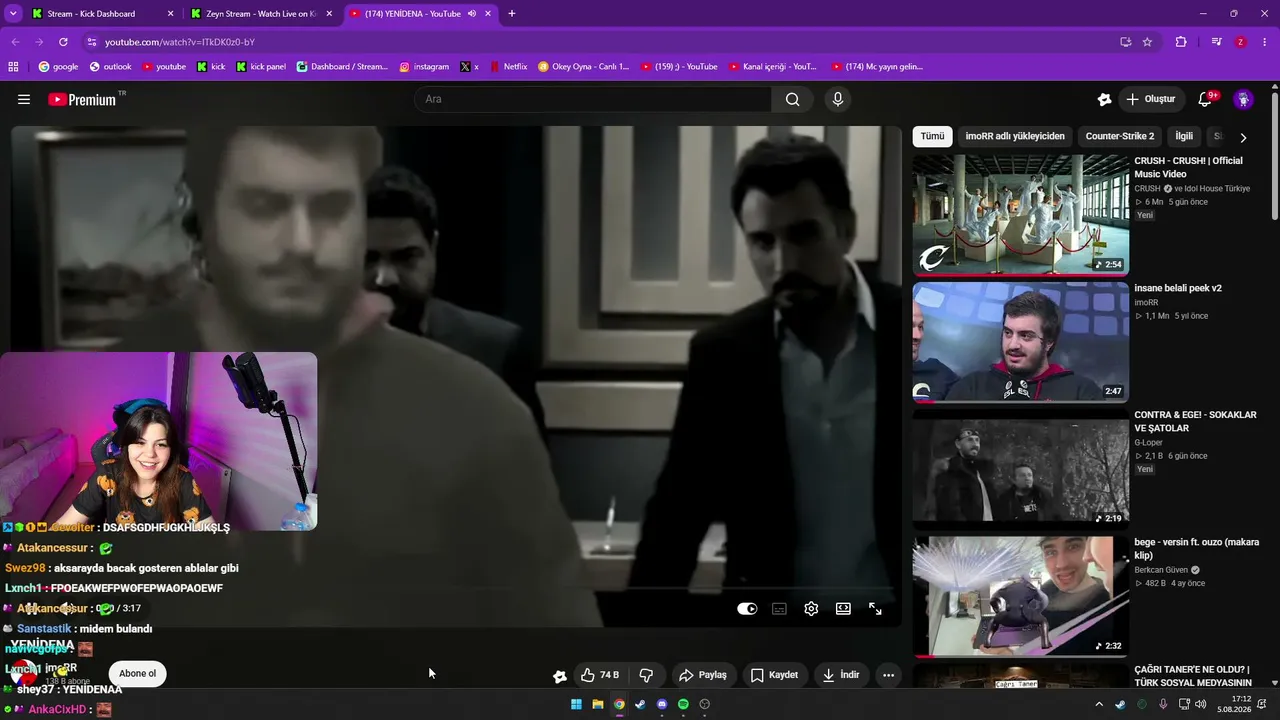Select the Tümü filter chip
The image size is (1280, 720).
pyautogui.click(x=932, y=136)
